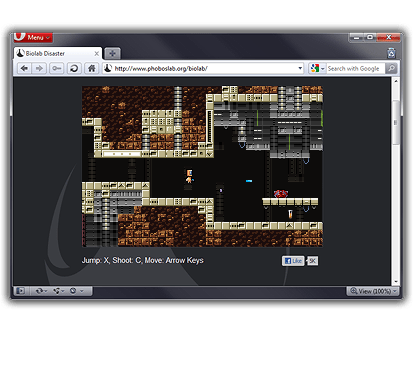
Task: Open the closed tabs trash icon
Action: (391, 53)
